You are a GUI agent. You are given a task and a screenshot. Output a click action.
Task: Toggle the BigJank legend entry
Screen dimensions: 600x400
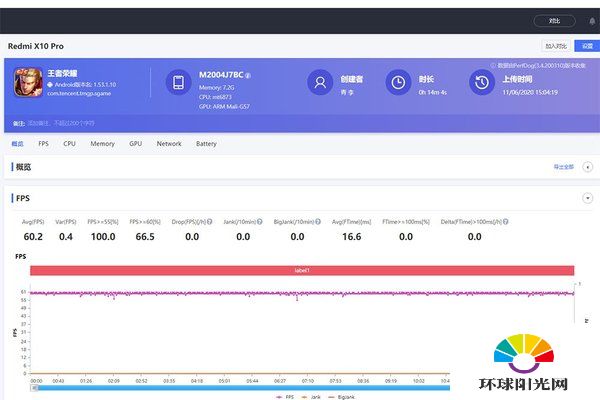click(x=341, y=397)
